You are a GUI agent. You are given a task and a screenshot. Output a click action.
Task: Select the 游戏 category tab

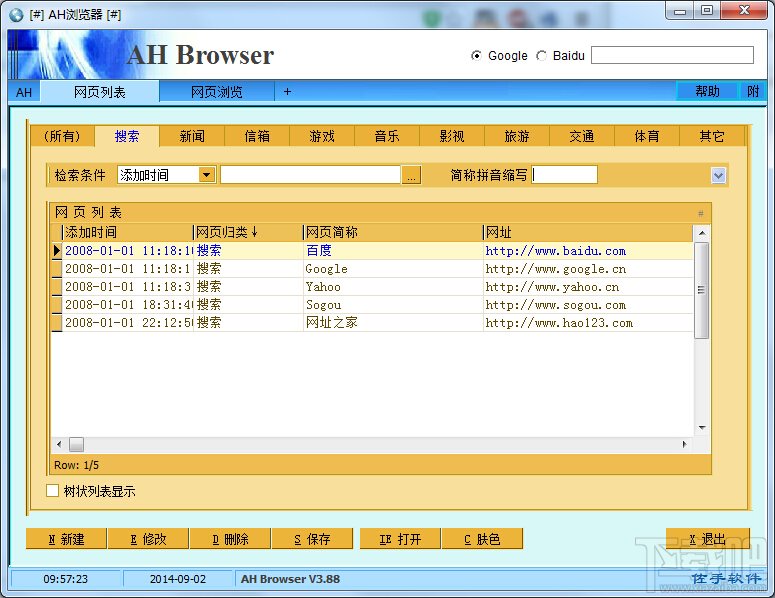point(322,136)
